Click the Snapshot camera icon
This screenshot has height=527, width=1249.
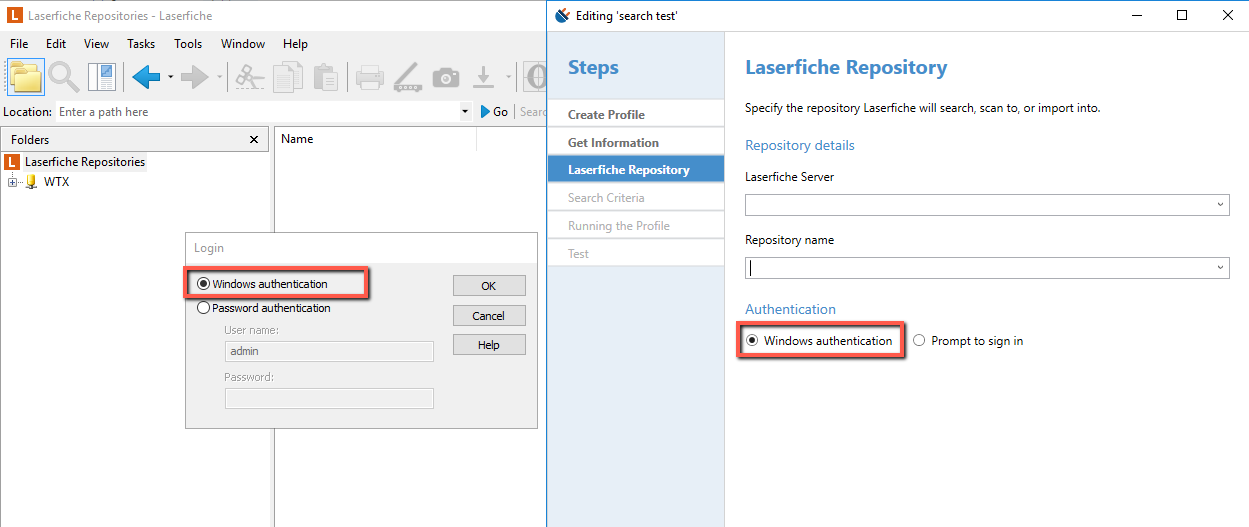[x=446, y=77]
